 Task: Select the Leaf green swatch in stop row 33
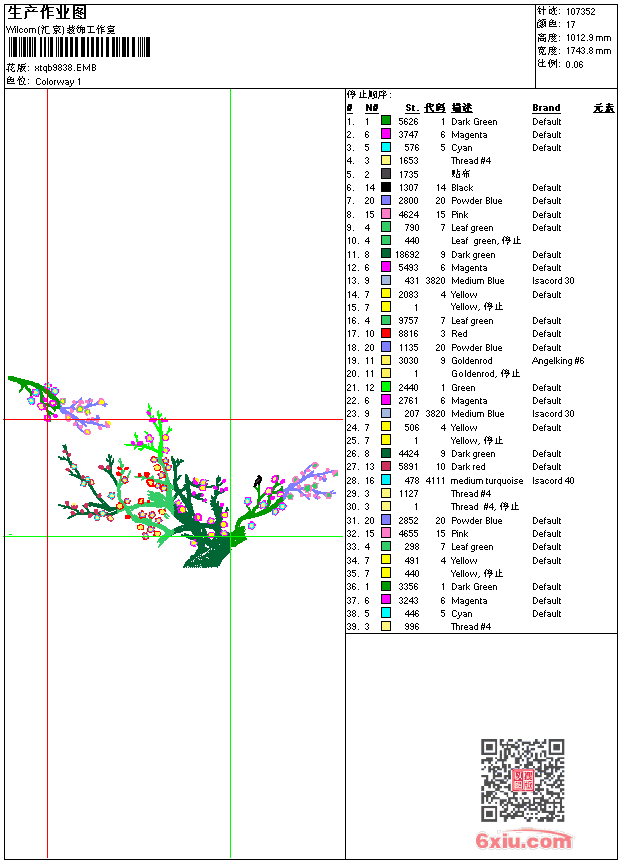click(x=386, y=546)
